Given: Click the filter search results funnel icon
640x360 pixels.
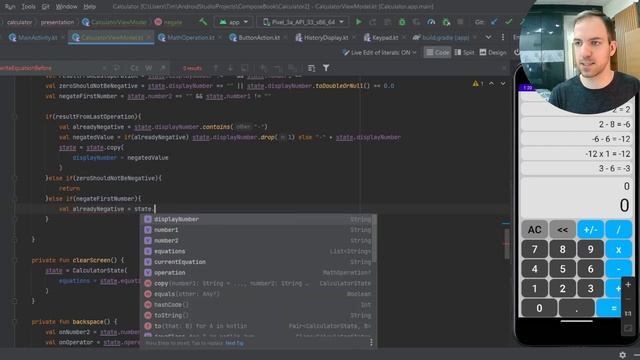Looking at the screenshot, I should click(326, 68).
